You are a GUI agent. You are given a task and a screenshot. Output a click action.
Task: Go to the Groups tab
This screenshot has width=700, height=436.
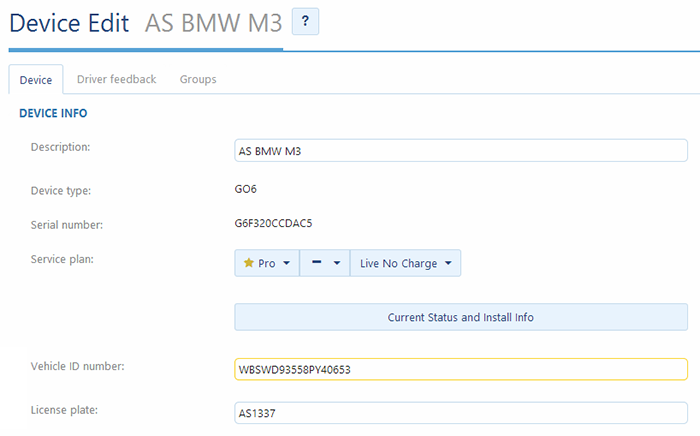click(x=198, y=80)
